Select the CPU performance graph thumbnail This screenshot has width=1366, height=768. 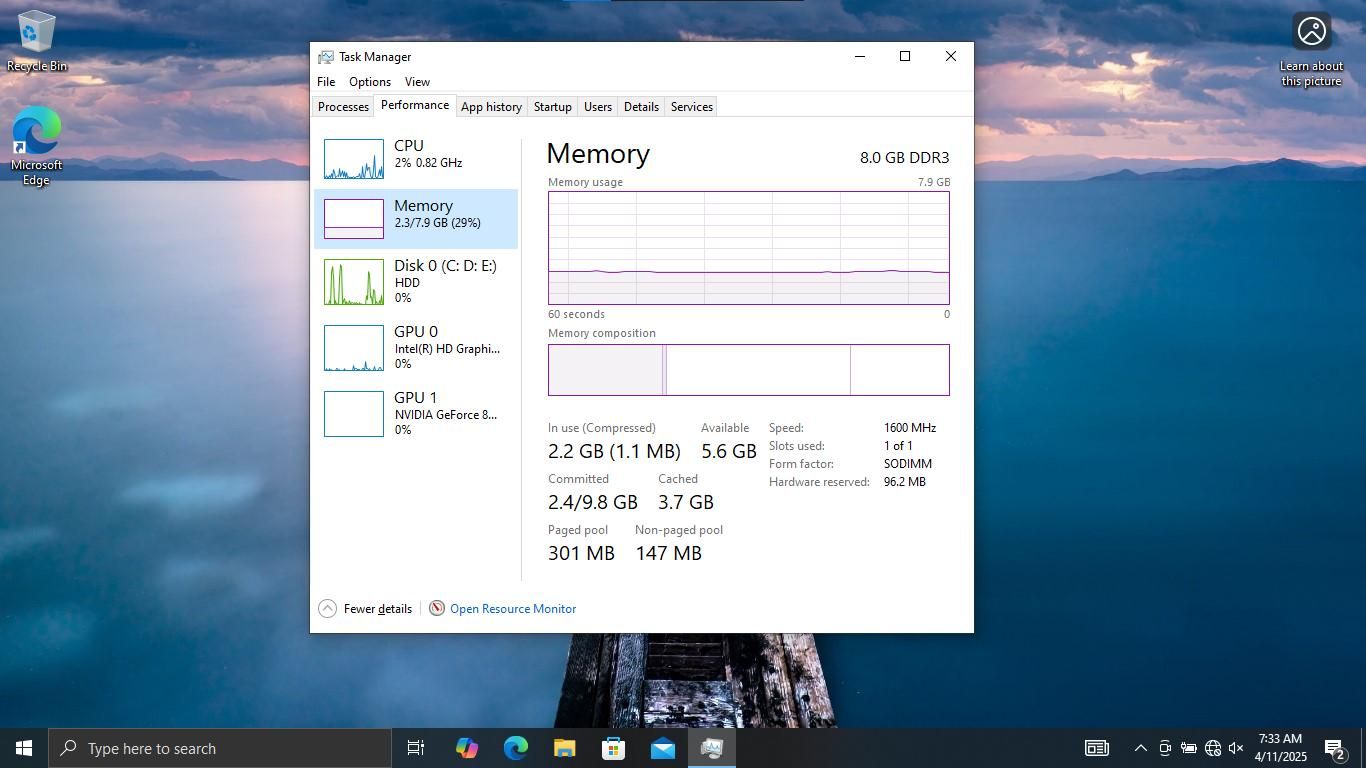click(353, 159)
